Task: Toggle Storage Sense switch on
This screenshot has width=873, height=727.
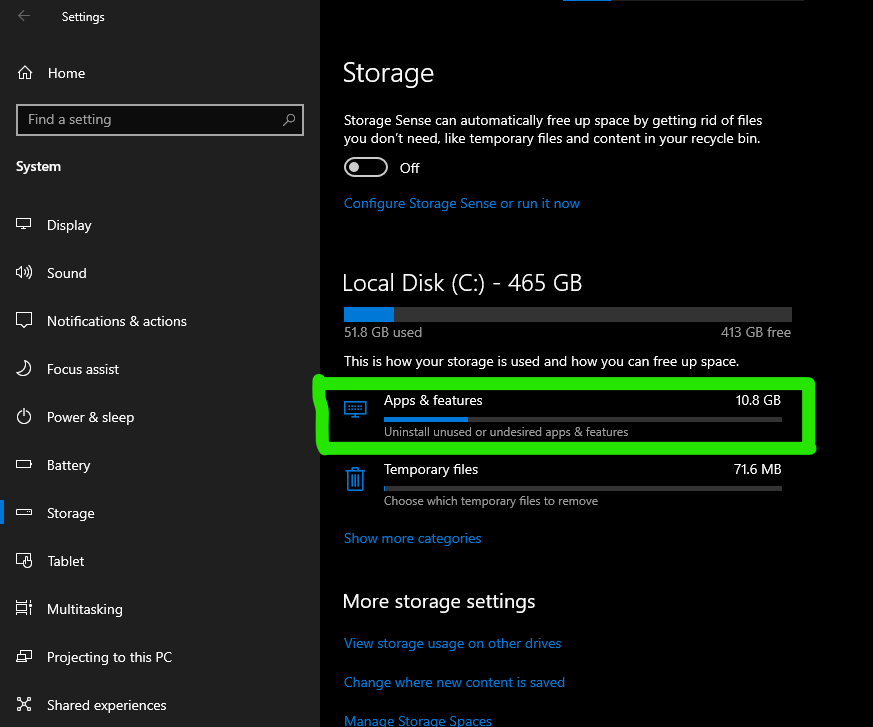Action: point(366,167)
